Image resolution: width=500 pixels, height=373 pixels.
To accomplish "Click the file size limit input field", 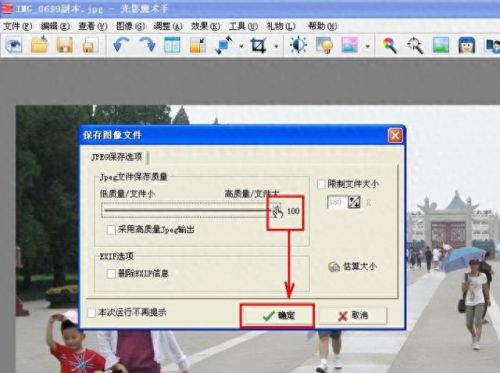I will pyautogui.click(x=337, y=202).
